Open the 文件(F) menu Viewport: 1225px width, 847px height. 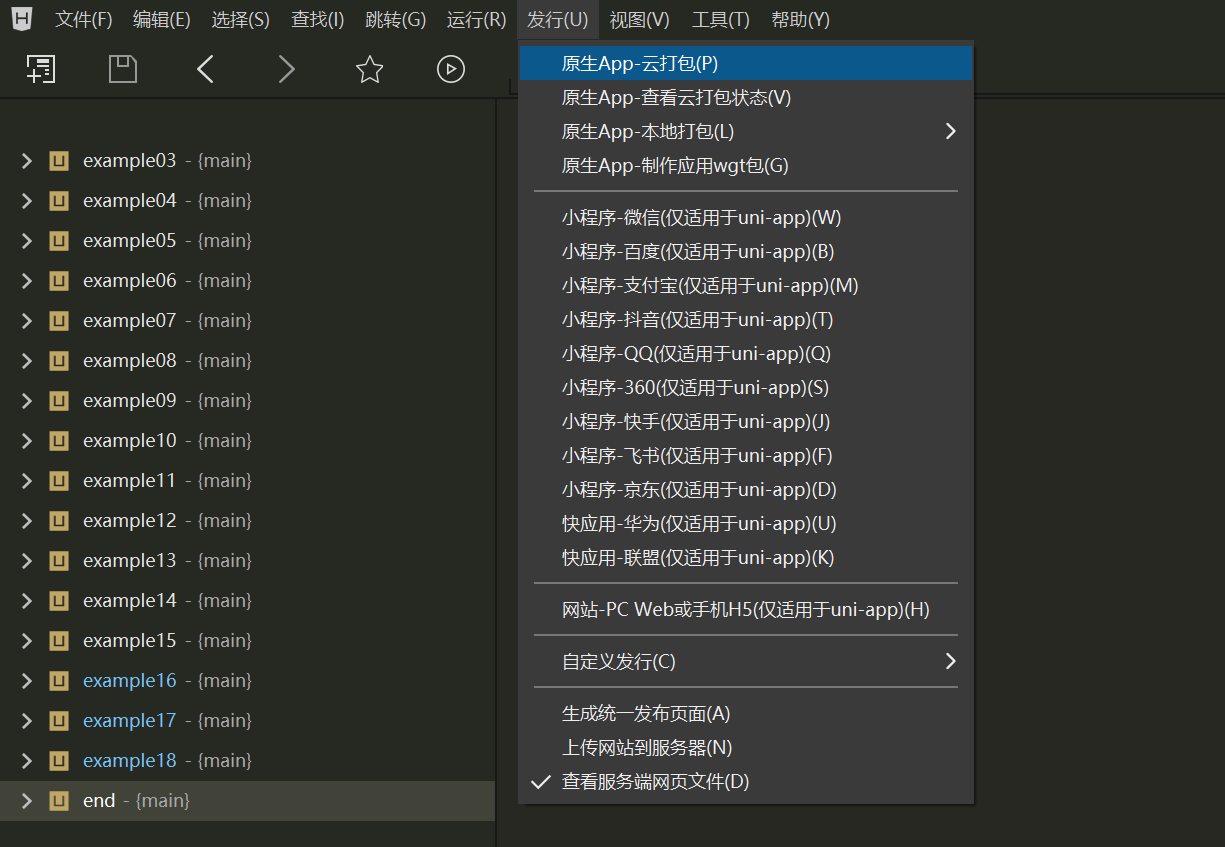(x=84, y=20)
